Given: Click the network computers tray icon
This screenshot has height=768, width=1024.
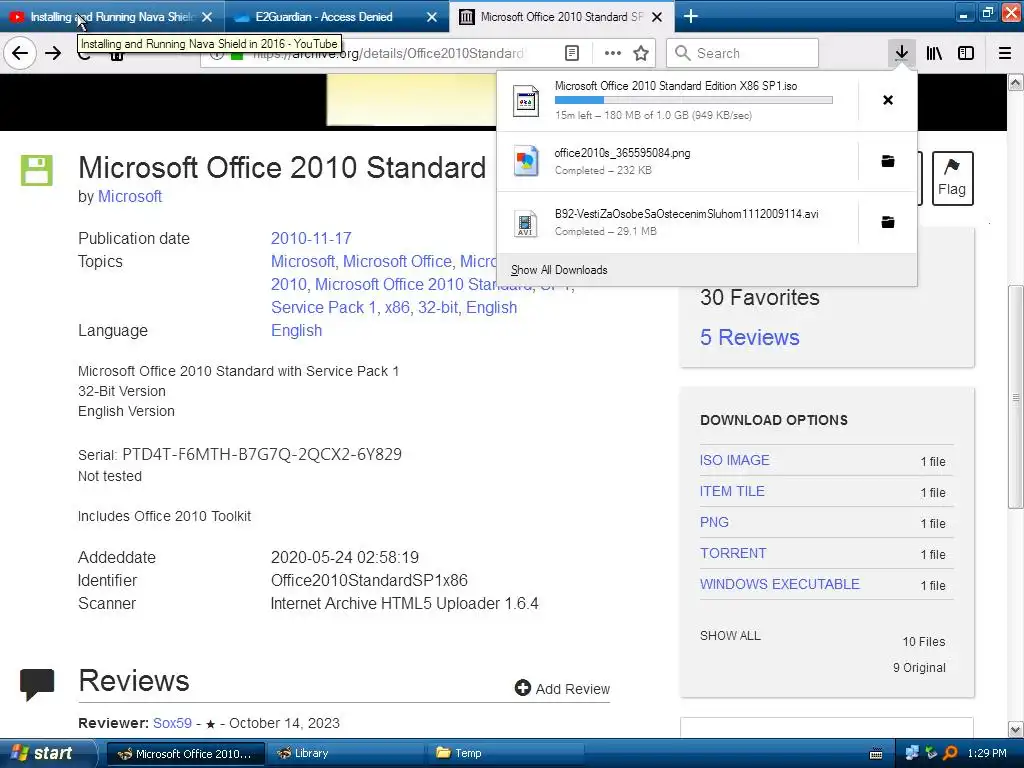Looking at the screenshot, I should [912, 753].
